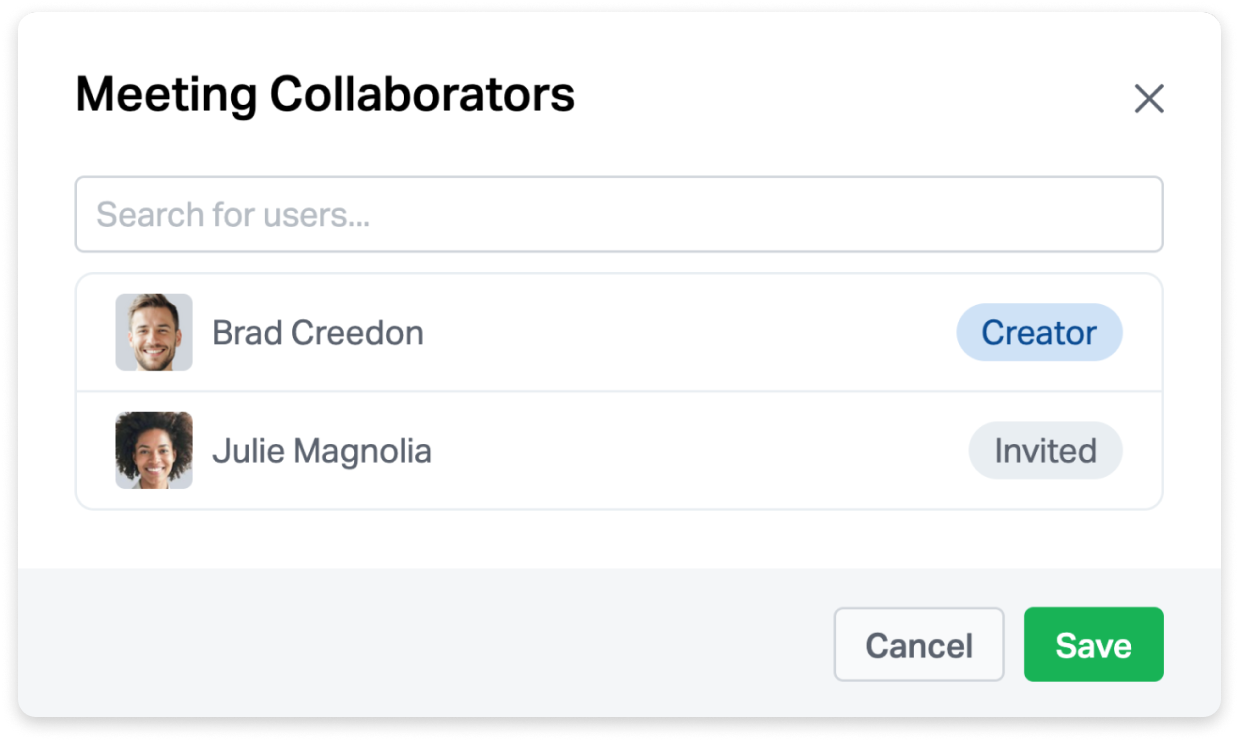Select Brad Creedon's row blank space before badge
1239x741 pixels.
click(690, 332)
